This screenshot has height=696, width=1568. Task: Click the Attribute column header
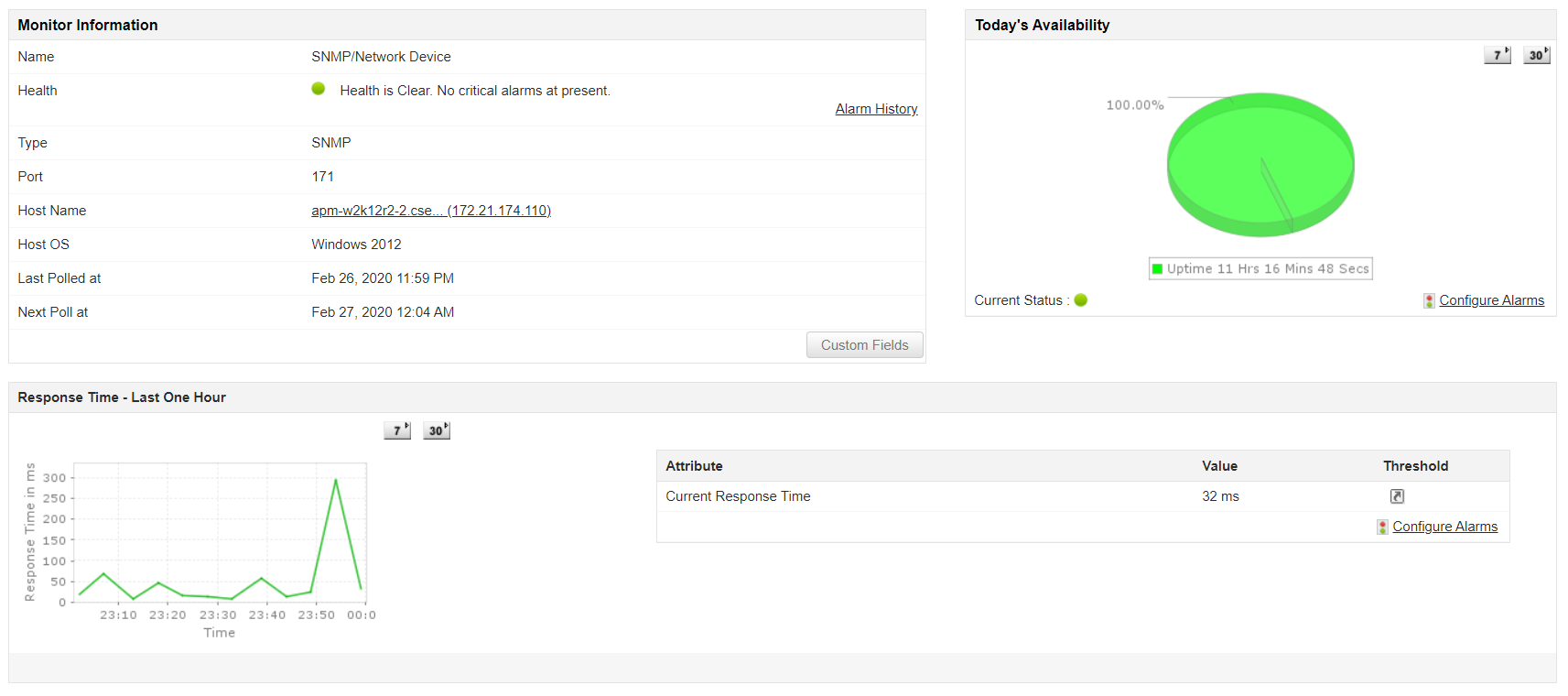pos(694,466)
